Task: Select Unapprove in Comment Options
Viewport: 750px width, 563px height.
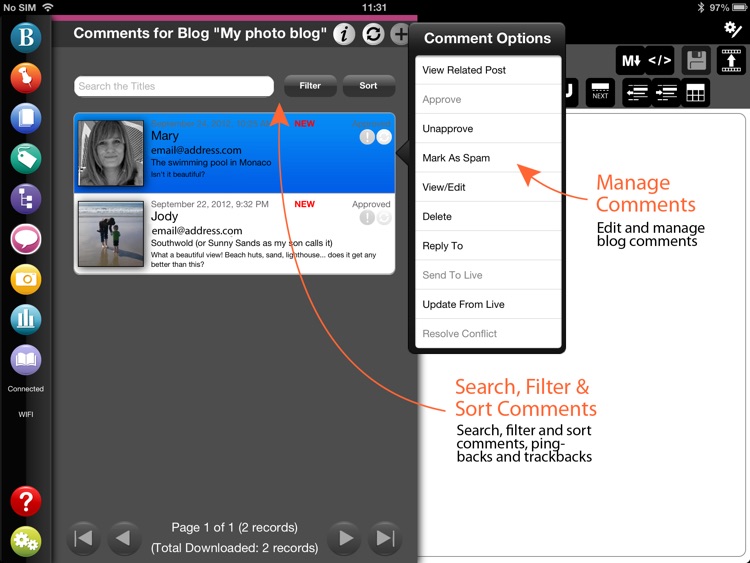Action: coord(488,129)
